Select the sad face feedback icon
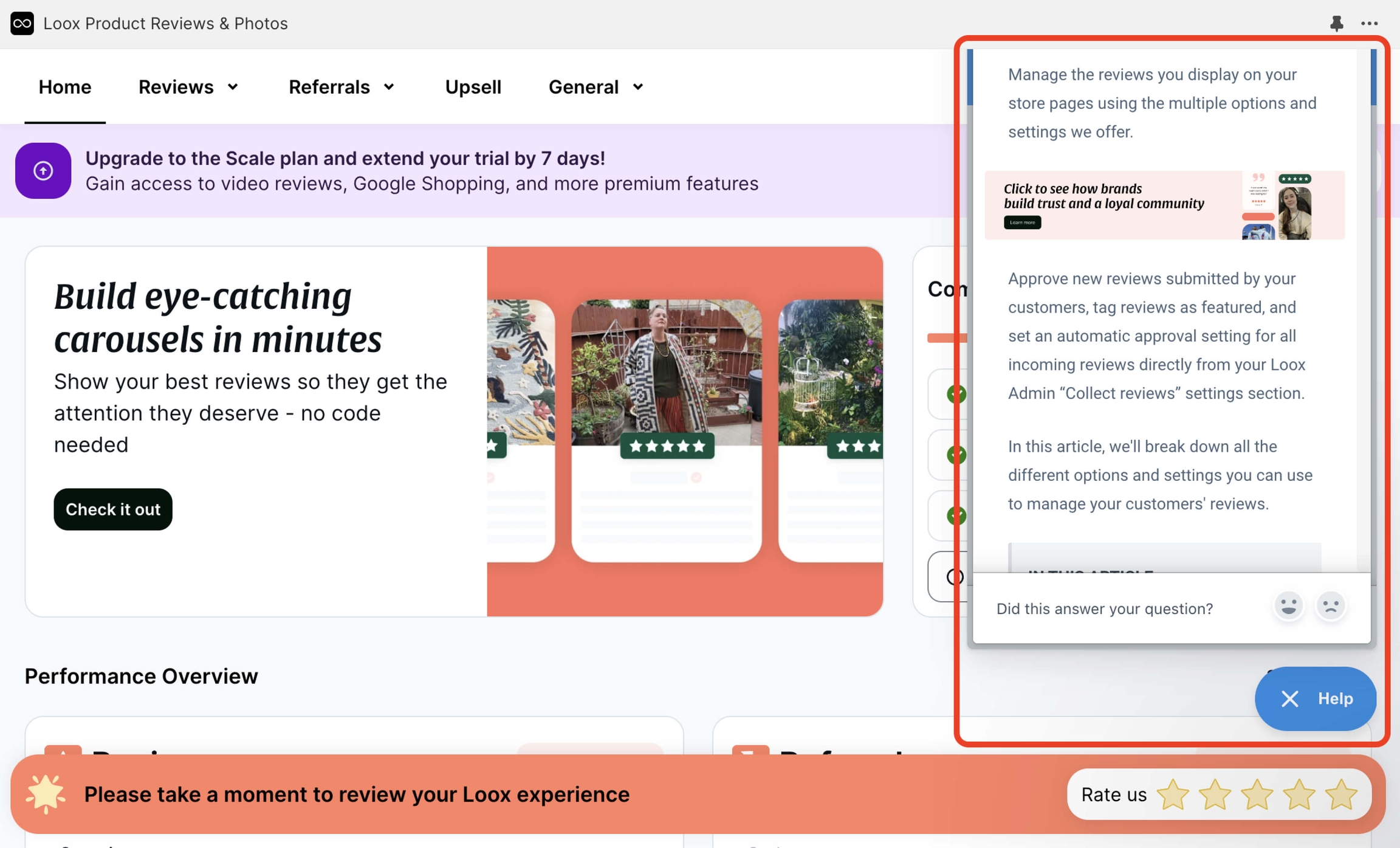Viewport: 1400px width, 848px height. (x=1330, y=606)
